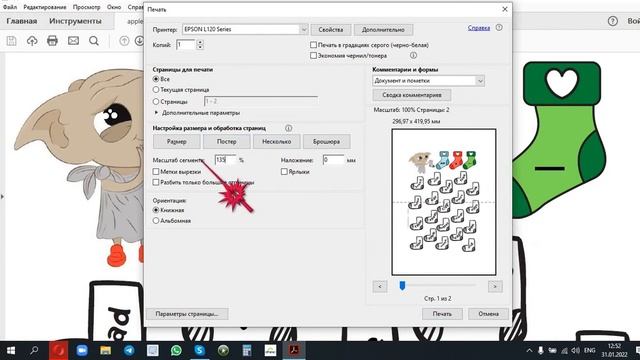640x360 pixels.
Task: Click the Наложение mm input field
Action: pos(333,160)
